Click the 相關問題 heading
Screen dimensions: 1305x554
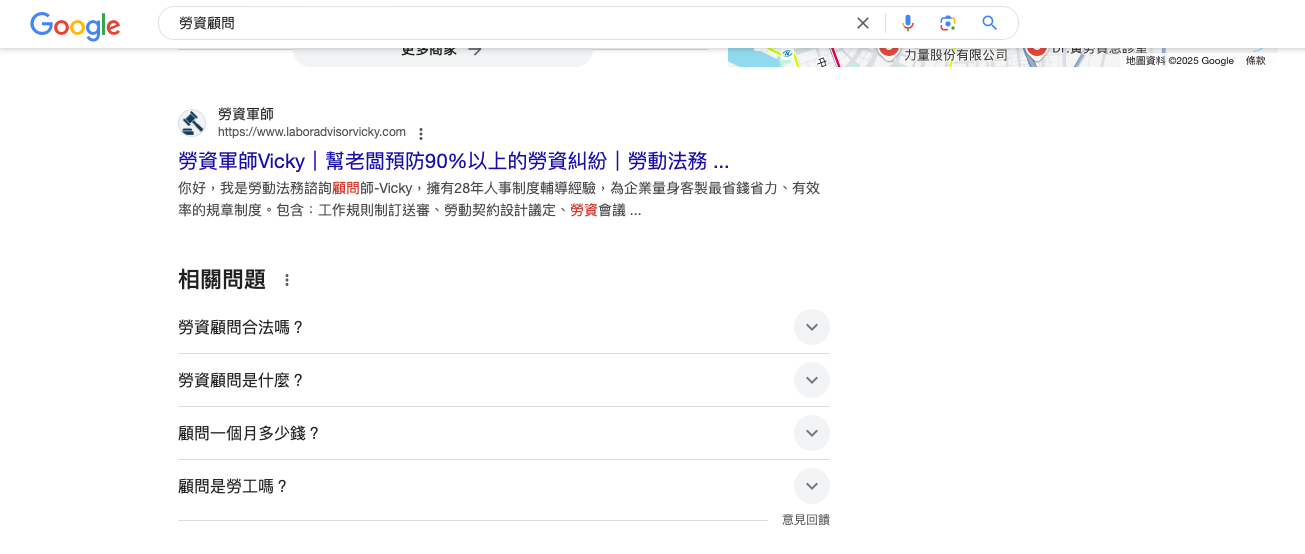pyautogui.click(x=222, y=280)
